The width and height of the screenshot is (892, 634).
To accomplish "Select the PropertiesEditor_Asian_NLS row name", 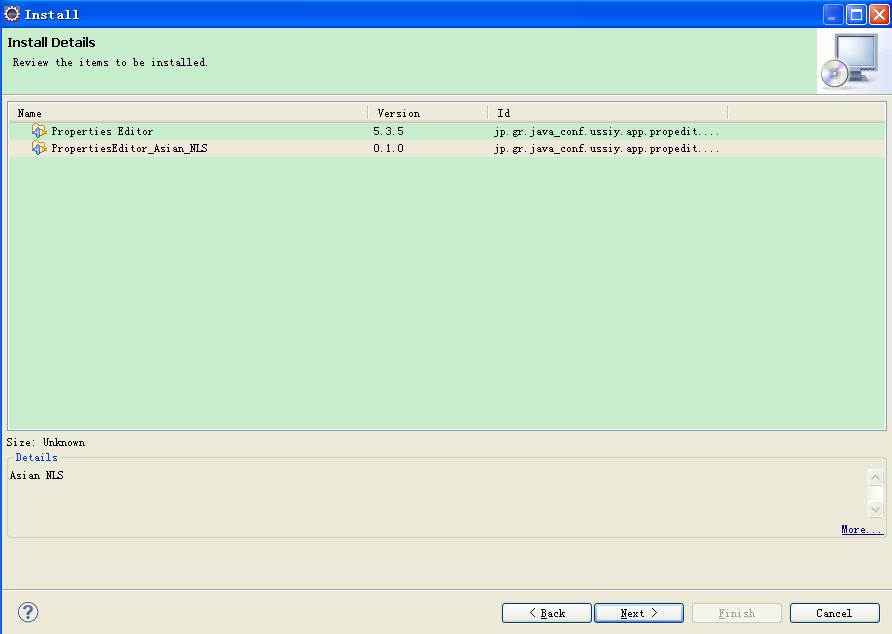I will pos(129,149).
